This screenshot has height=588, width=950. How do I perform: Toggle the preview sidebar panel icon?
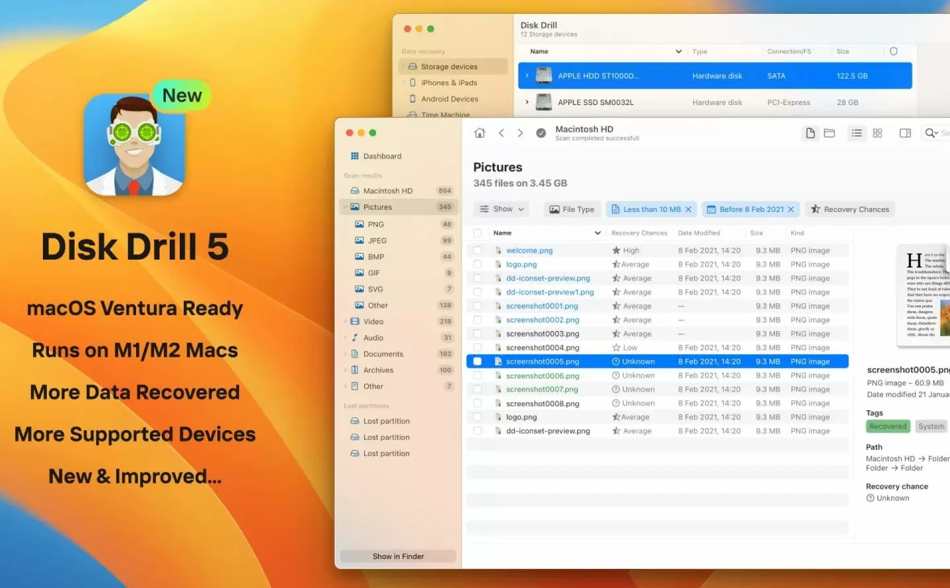[905, 133]
